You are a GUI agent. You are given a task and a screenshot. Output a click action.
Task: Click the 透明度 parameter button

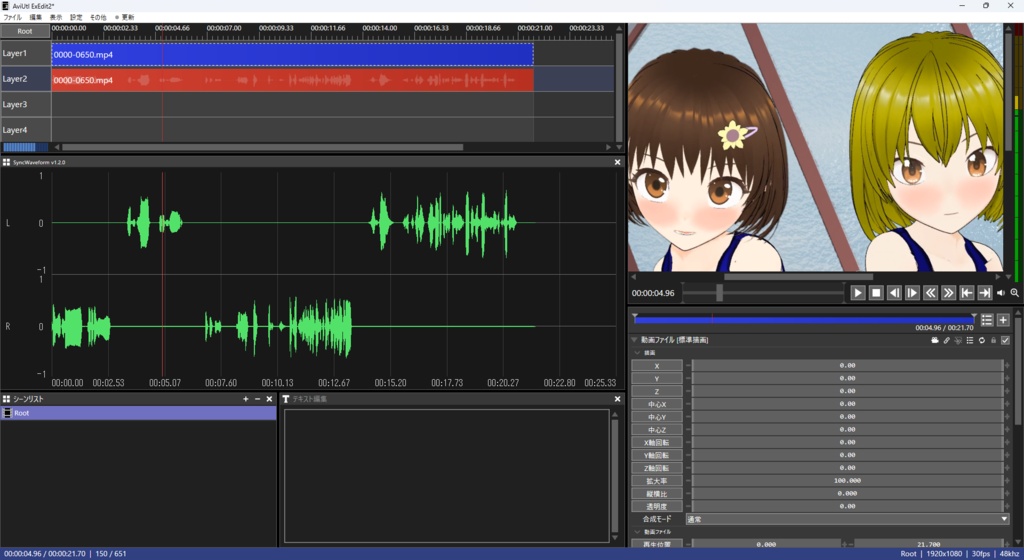click(656, 506)
